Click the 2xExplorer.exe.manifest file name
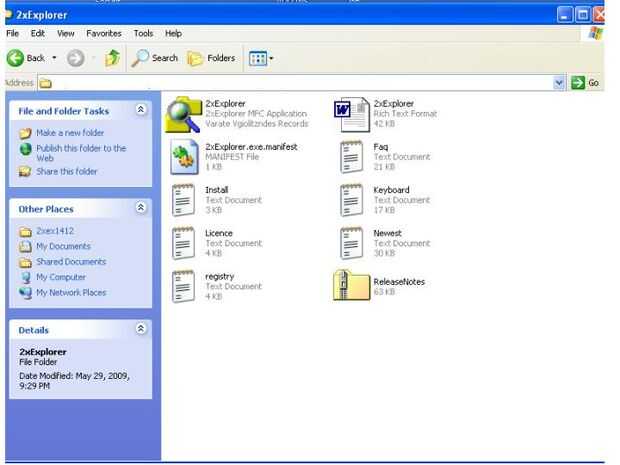This screenshot has height=465, width=620. click(x=251, y=147)
